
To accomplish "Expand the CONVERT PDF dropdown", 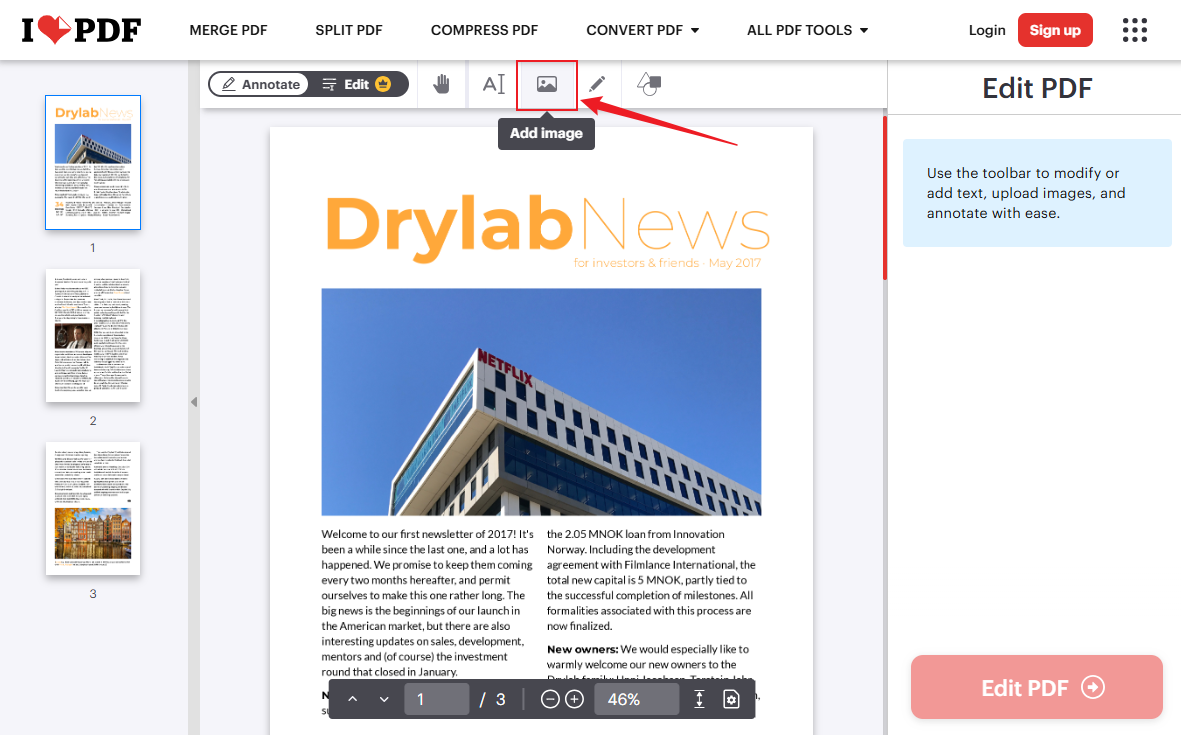I will 642,30.
